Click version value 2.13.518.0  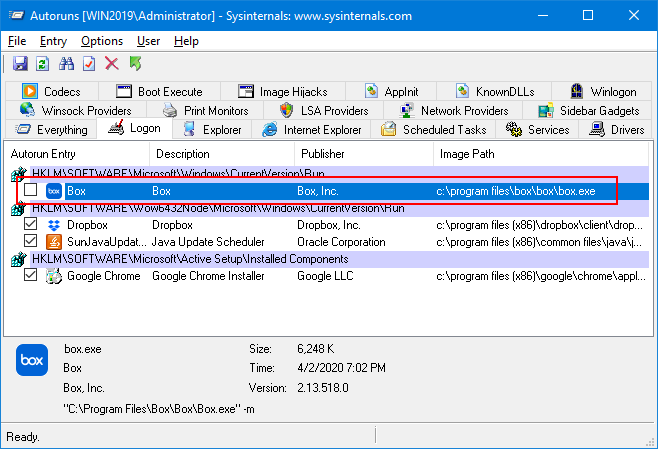[x=323, y=388]
